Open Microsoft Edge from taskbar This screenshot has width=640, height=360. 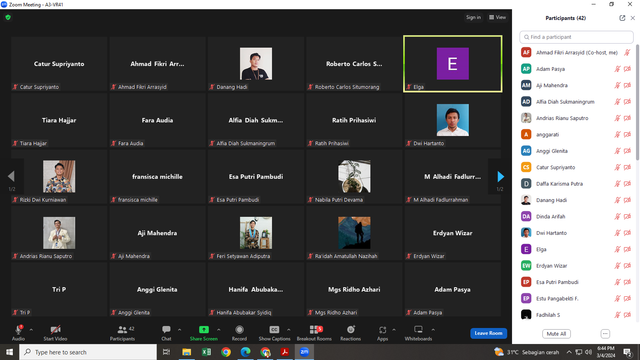click(245, 352)
